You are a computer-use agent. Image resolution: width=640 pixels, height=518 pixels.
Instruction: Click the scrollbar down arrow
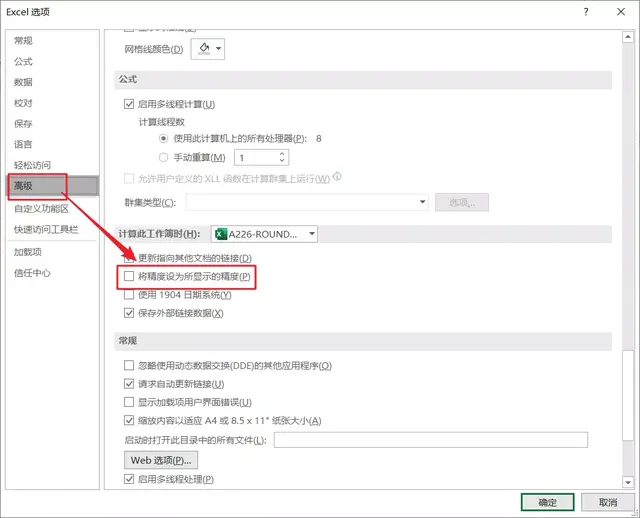[628, 482]
